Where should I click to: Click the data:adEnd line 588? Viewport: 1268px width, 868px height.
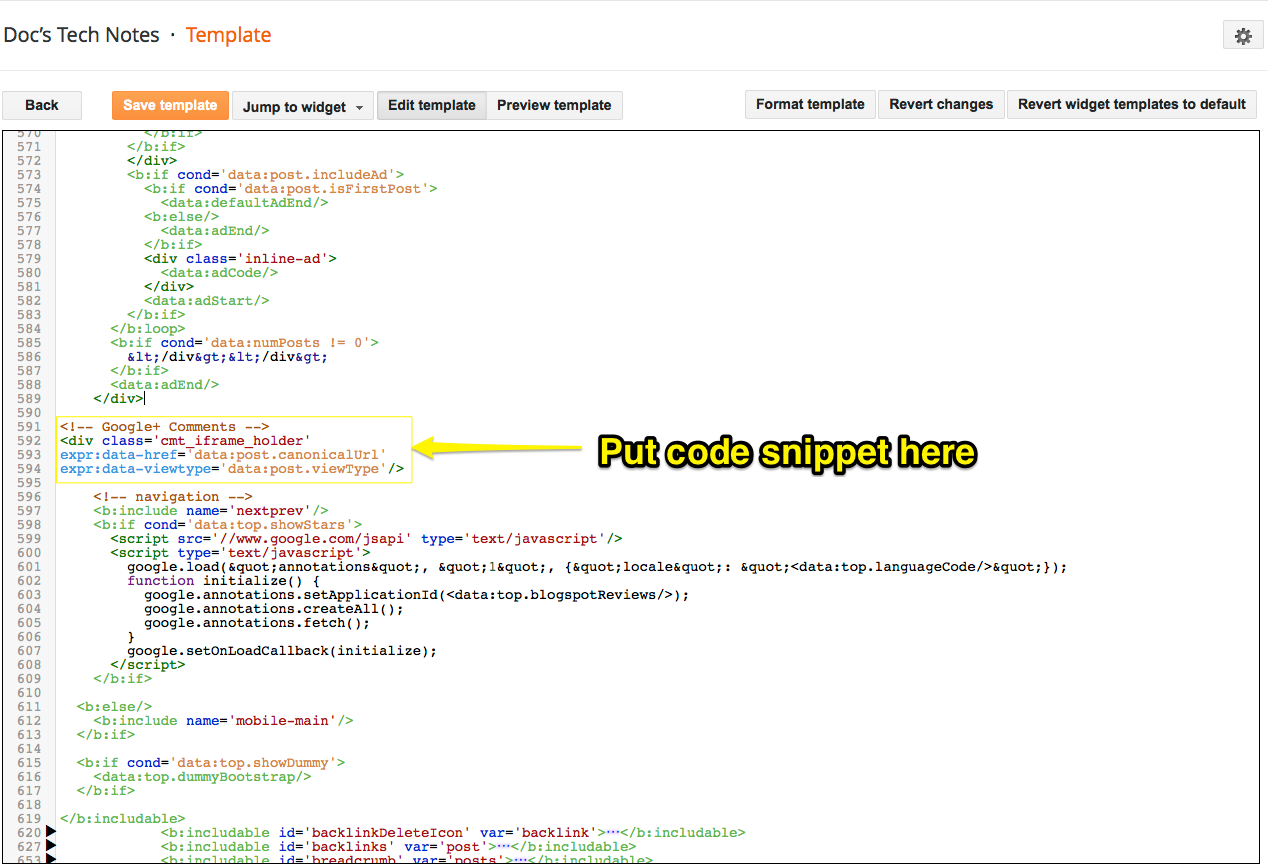(164, 384)
